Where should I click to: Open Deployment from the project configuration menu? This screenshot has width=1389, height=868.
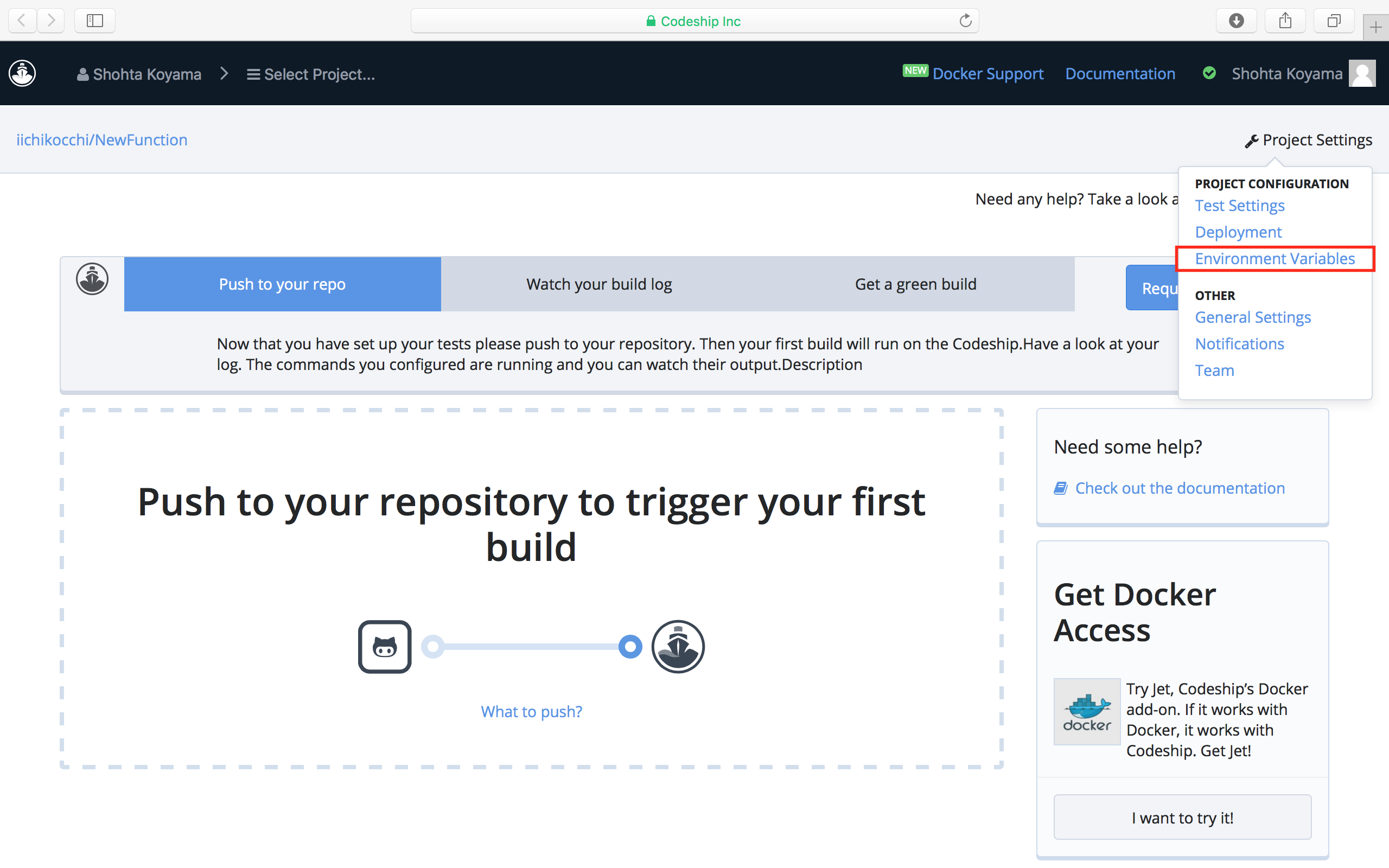tap(1238, 232)
